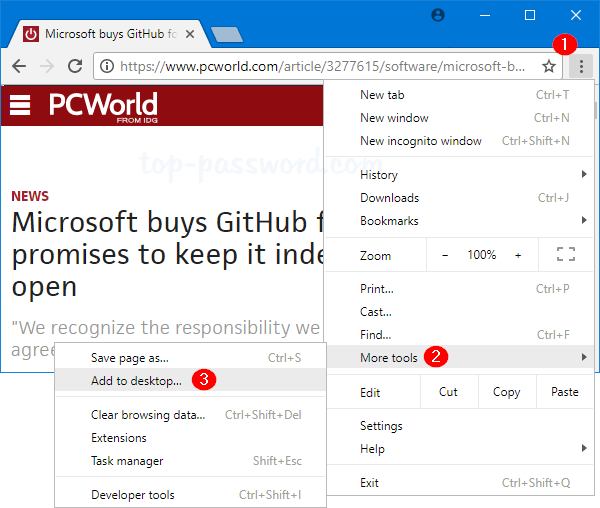Click the forward navigation arrow

[47, 66]
